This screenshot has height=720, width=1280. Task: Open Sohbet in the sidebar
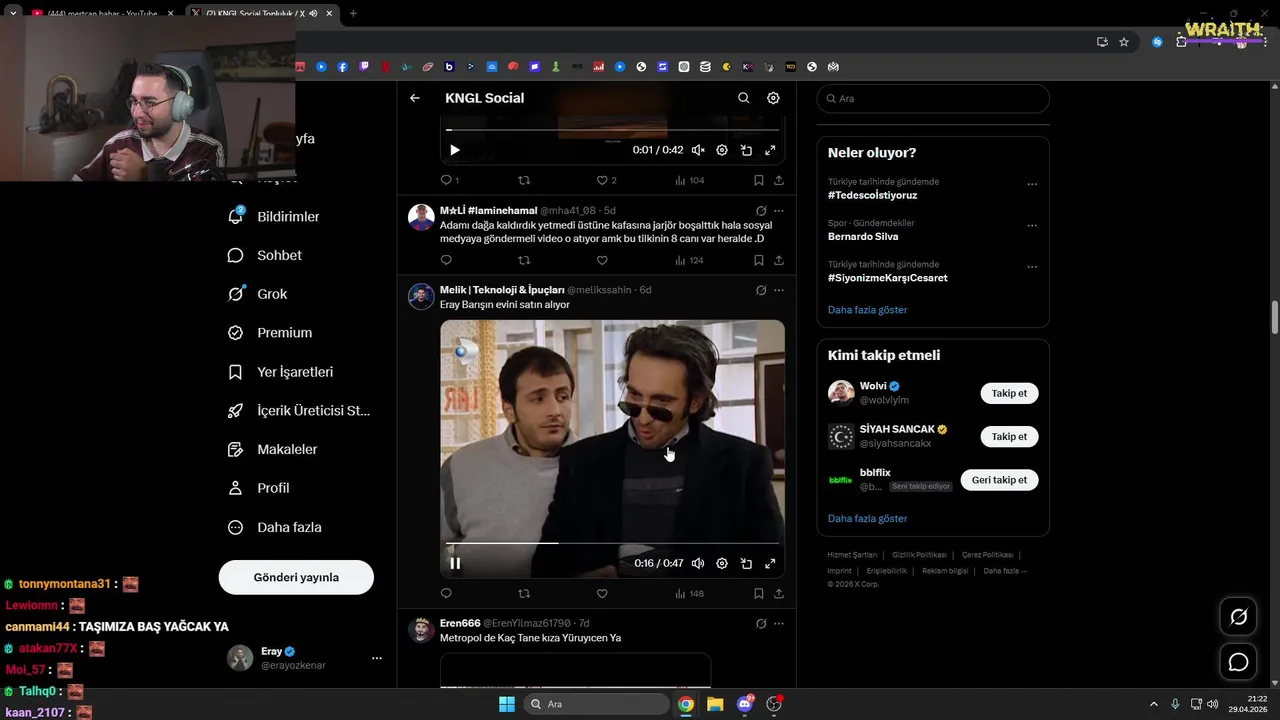[x=265, y=255]
